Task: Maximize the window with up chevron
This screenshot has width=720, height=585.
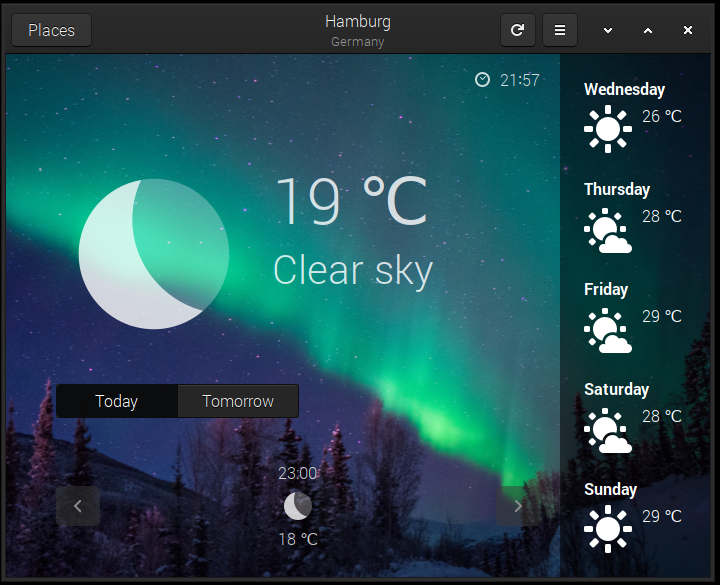Action: [648, 30]
